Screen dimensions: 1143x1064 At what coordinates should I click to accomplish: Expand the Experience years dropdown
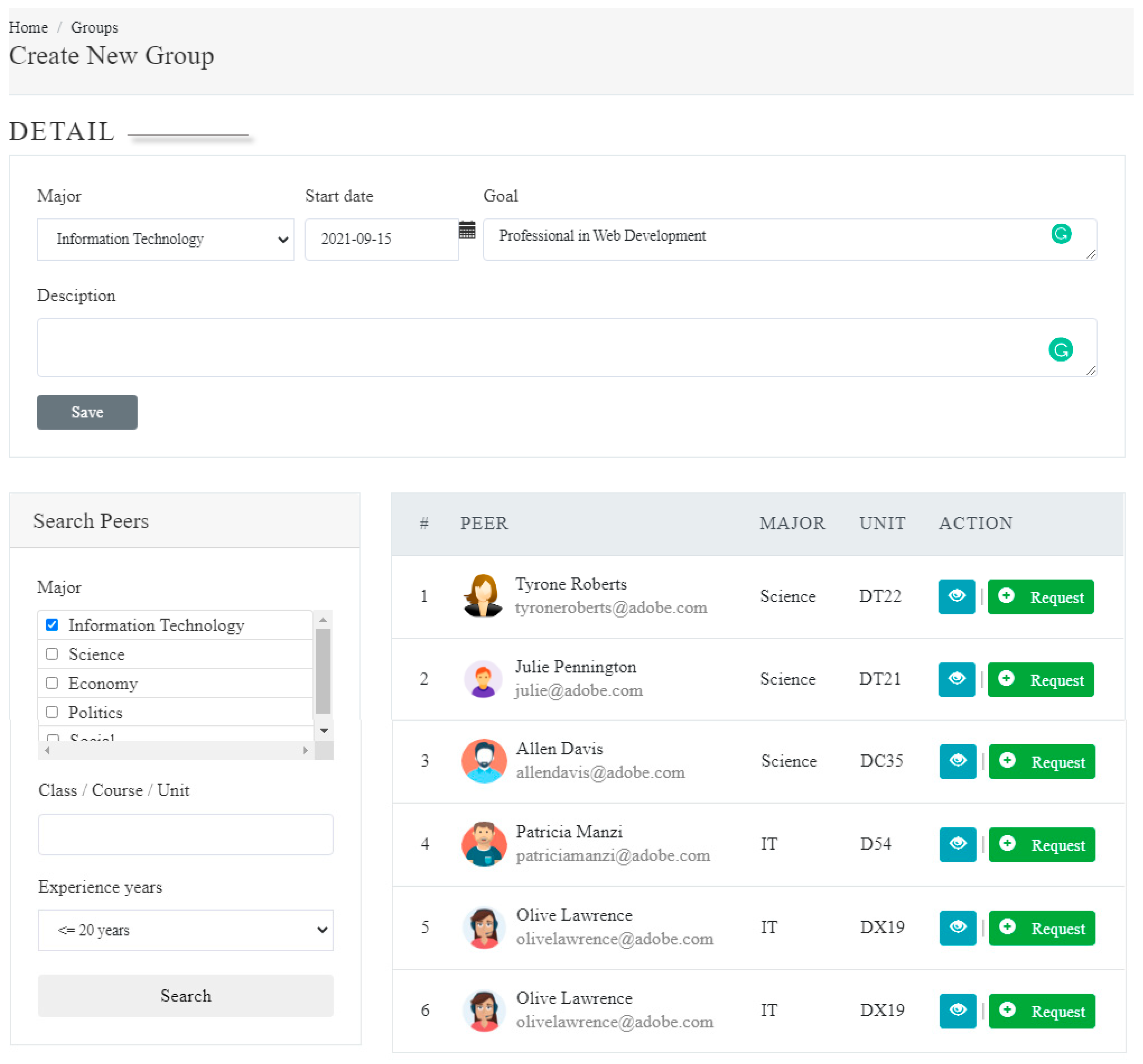pos(185,930)
